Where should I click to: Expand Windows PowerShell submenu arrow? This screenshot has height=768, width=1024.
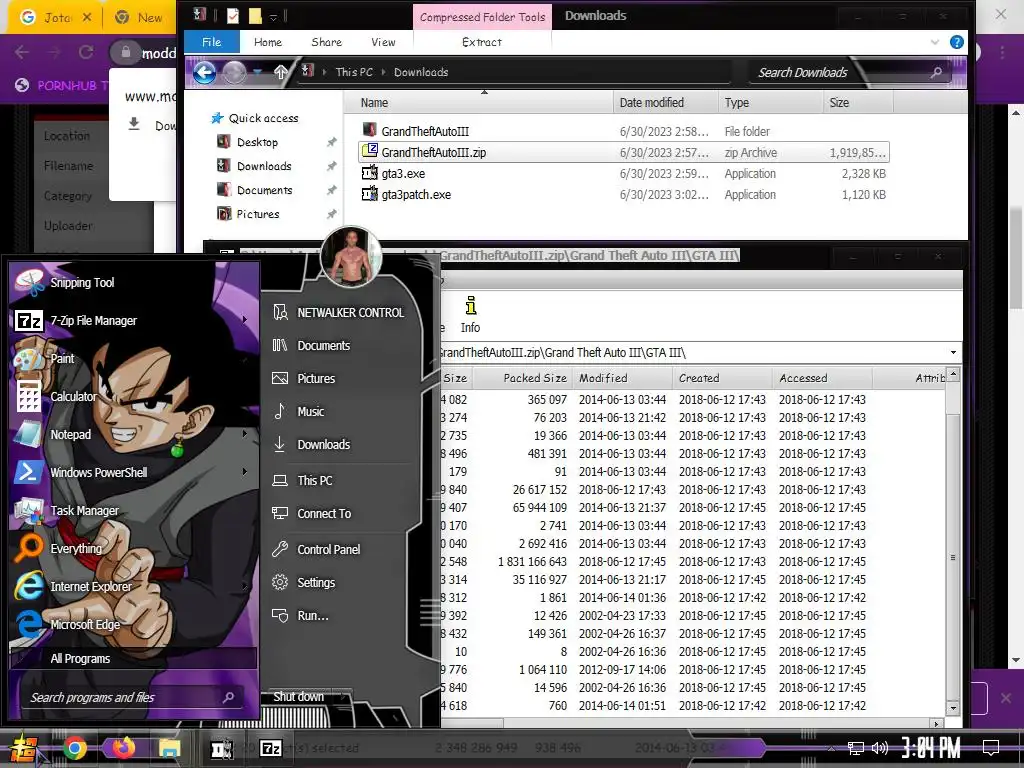coord(245,472)
